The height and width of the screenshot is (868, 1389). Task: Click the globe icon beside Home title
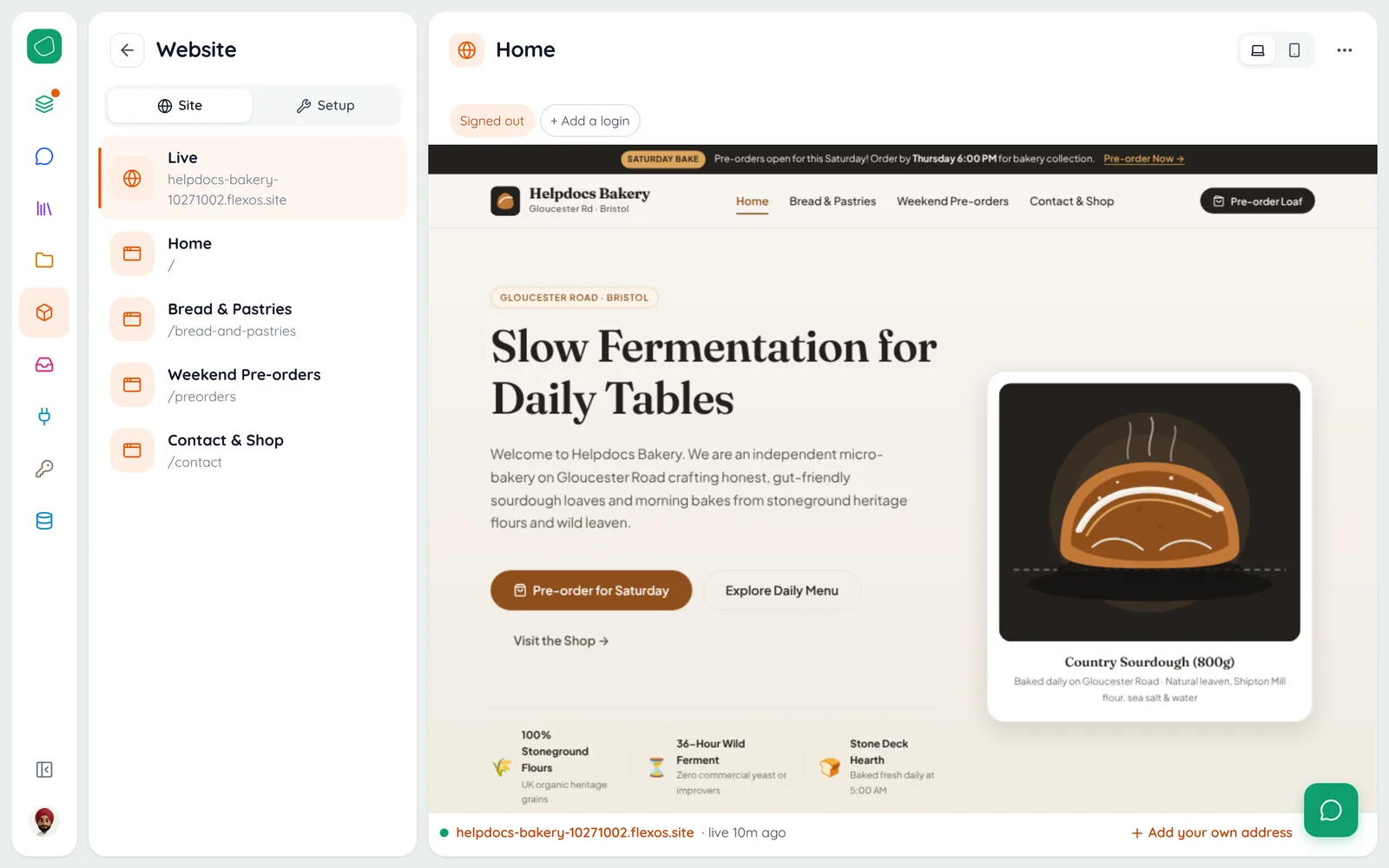tap(467, 50)
